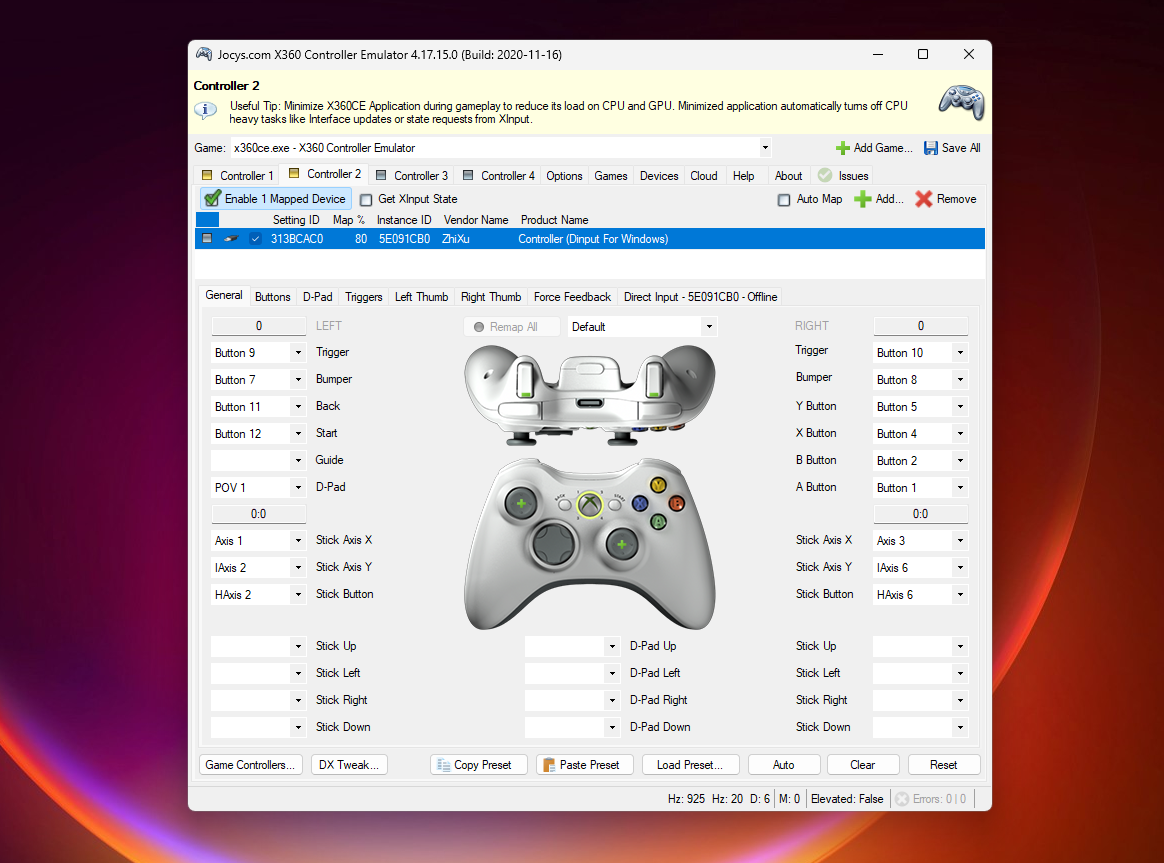
Task: Expand the Back Button 11 dropdown
Action: pos(298,407)
